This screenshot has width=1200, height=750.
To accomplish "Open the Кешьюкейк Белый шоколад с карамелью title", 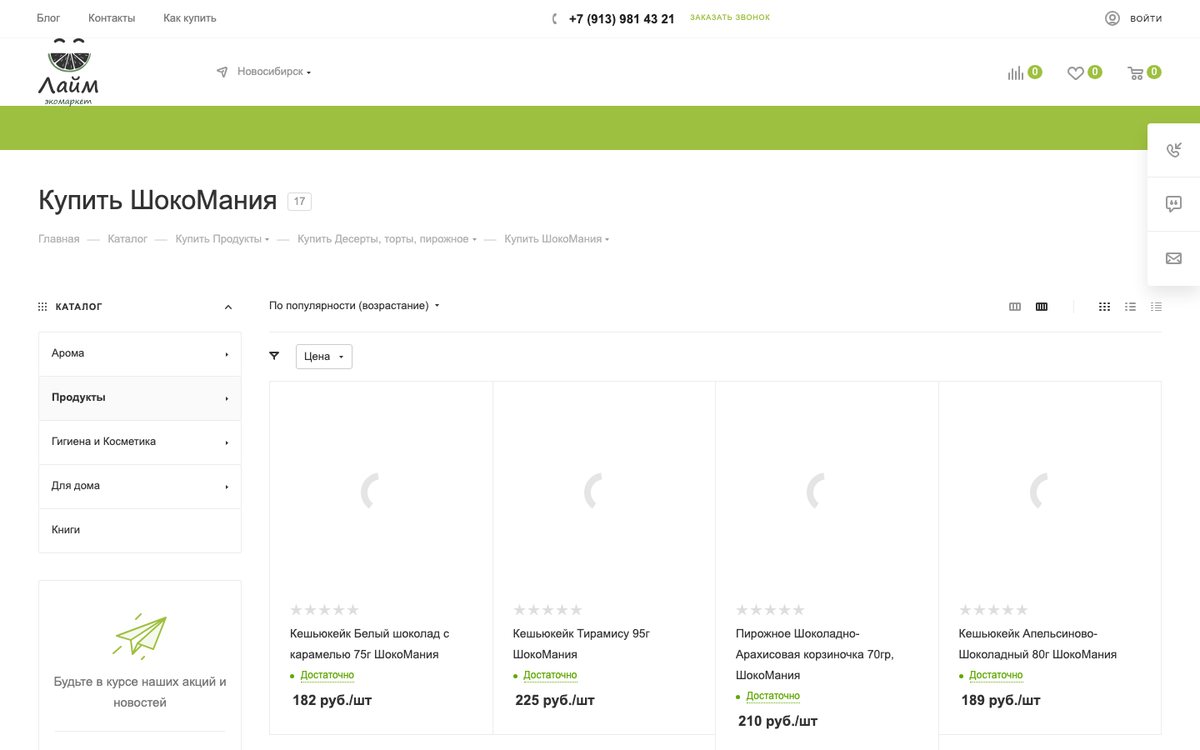I will click(x=369, y=644).
